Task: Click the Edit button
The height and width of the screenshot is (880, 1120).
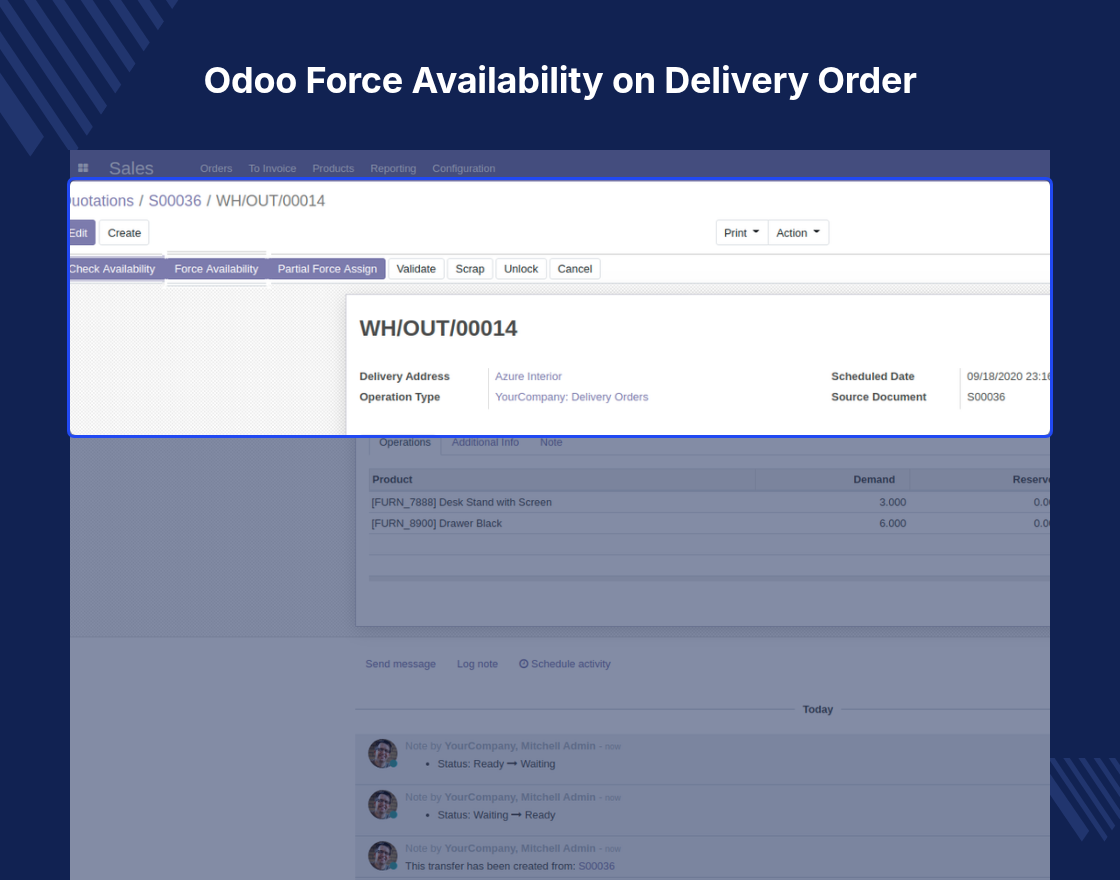Action: coord(81,233)
